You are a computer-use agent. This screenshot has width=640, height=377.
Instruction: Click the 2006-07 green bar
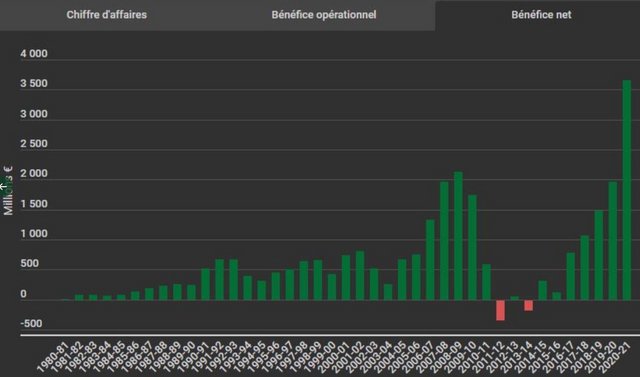click(430, 260)
